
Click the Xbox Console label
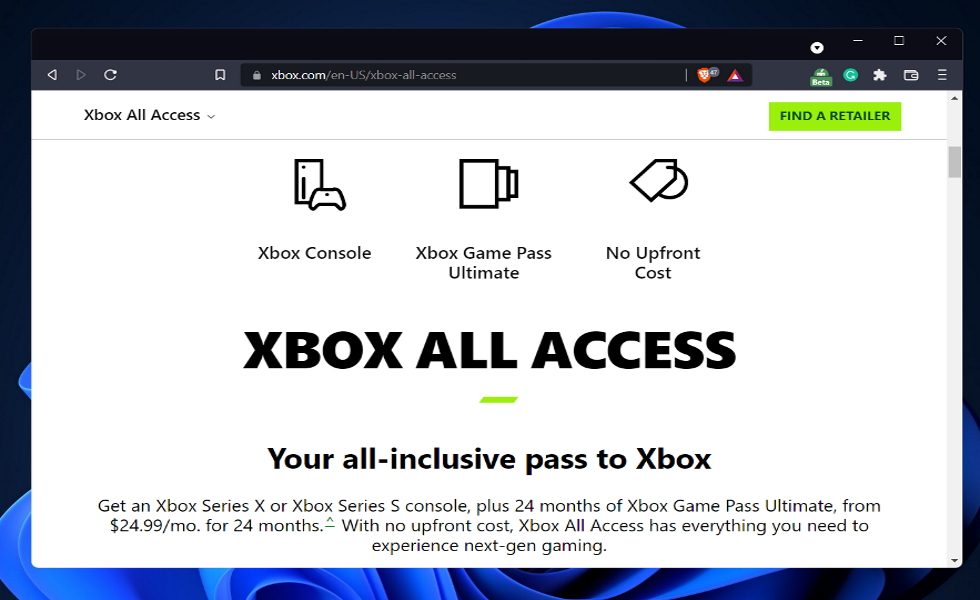point(314,253)
